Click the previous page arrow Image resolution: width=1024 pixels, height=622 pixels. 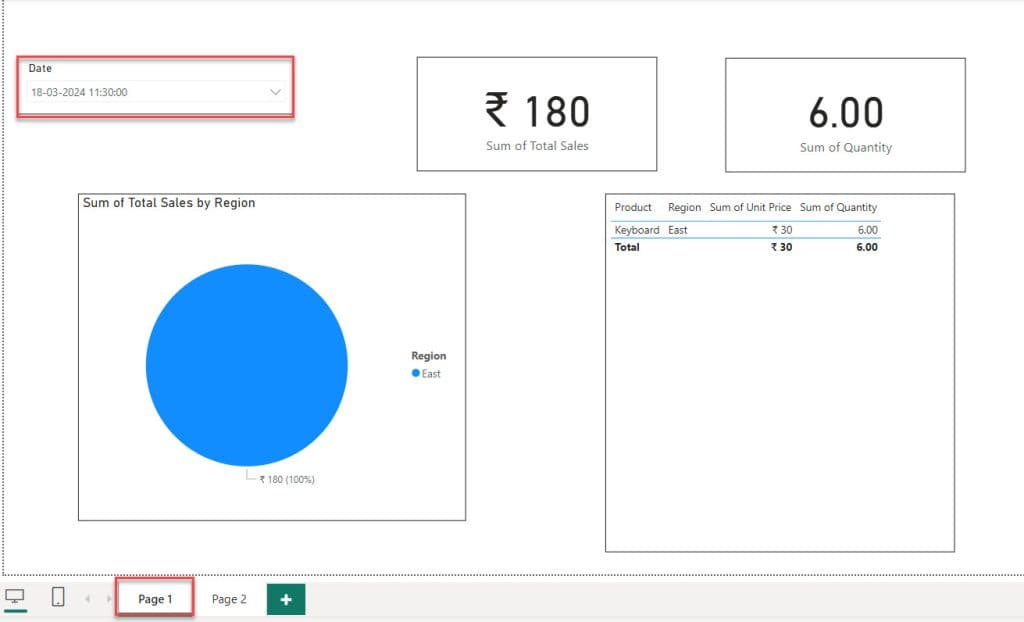[x=87, y=599]
